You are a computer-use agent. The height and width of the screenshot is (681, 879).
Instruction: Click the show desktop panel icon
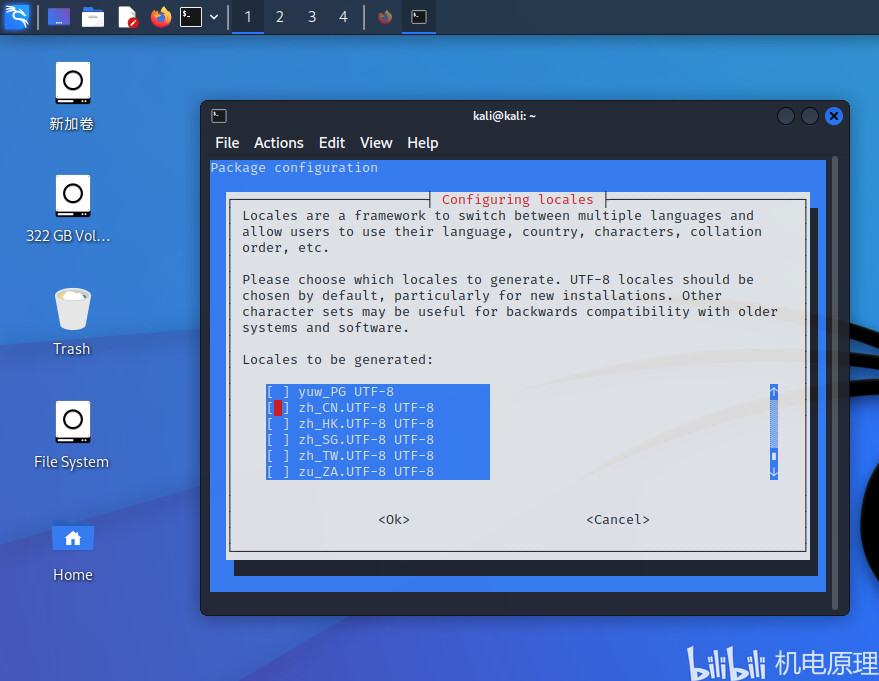[59, 17]
